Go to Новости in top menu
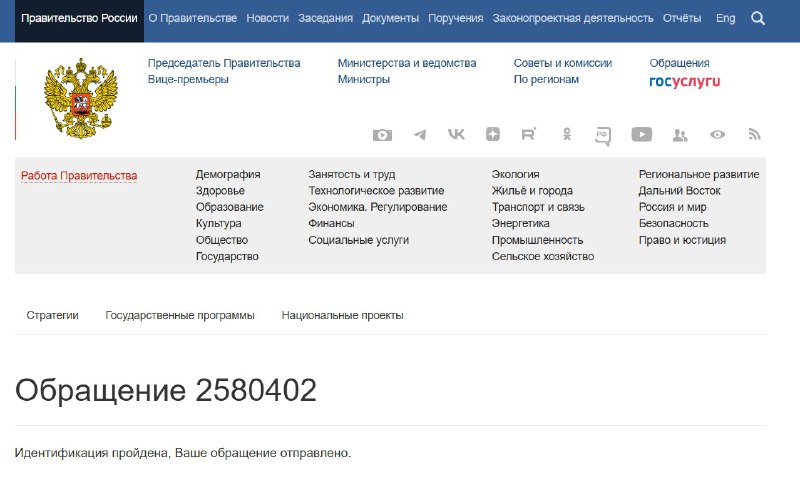Image resolution: width=800 pixels, height=496 pixels. (x=267, y=18)
